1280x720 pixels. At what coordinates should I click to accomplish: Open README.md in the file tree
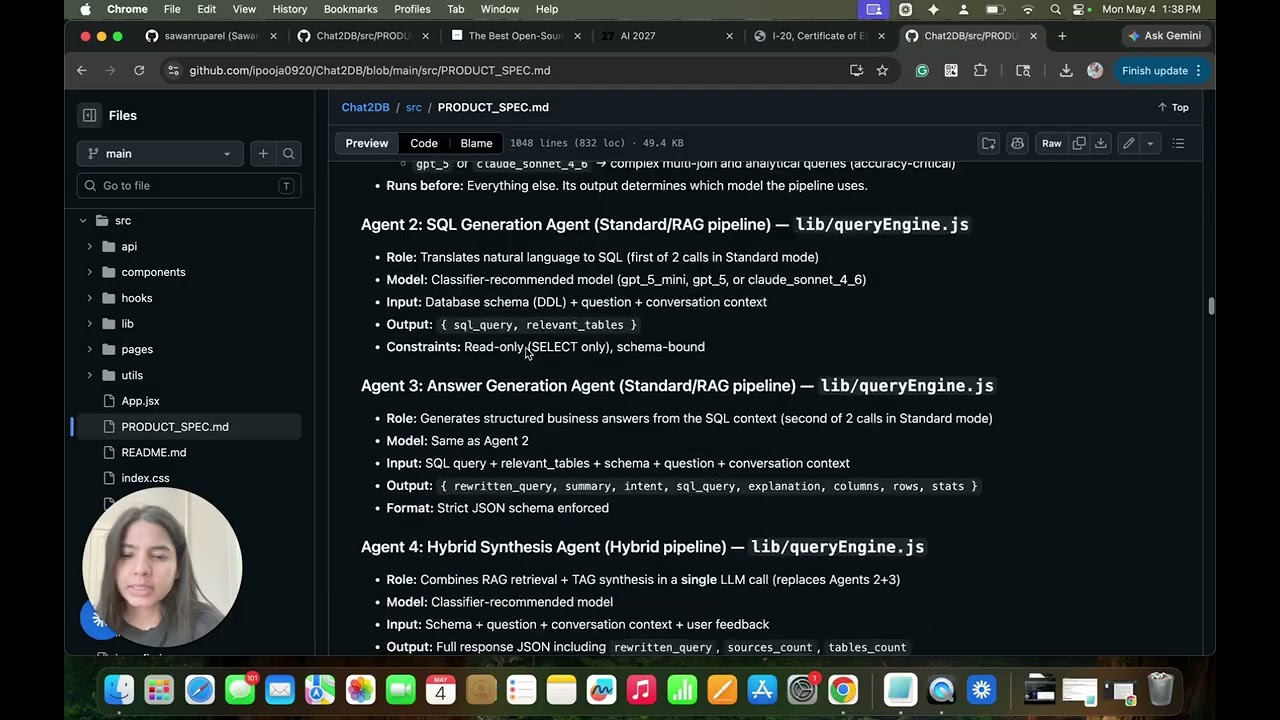coord(154,452)
